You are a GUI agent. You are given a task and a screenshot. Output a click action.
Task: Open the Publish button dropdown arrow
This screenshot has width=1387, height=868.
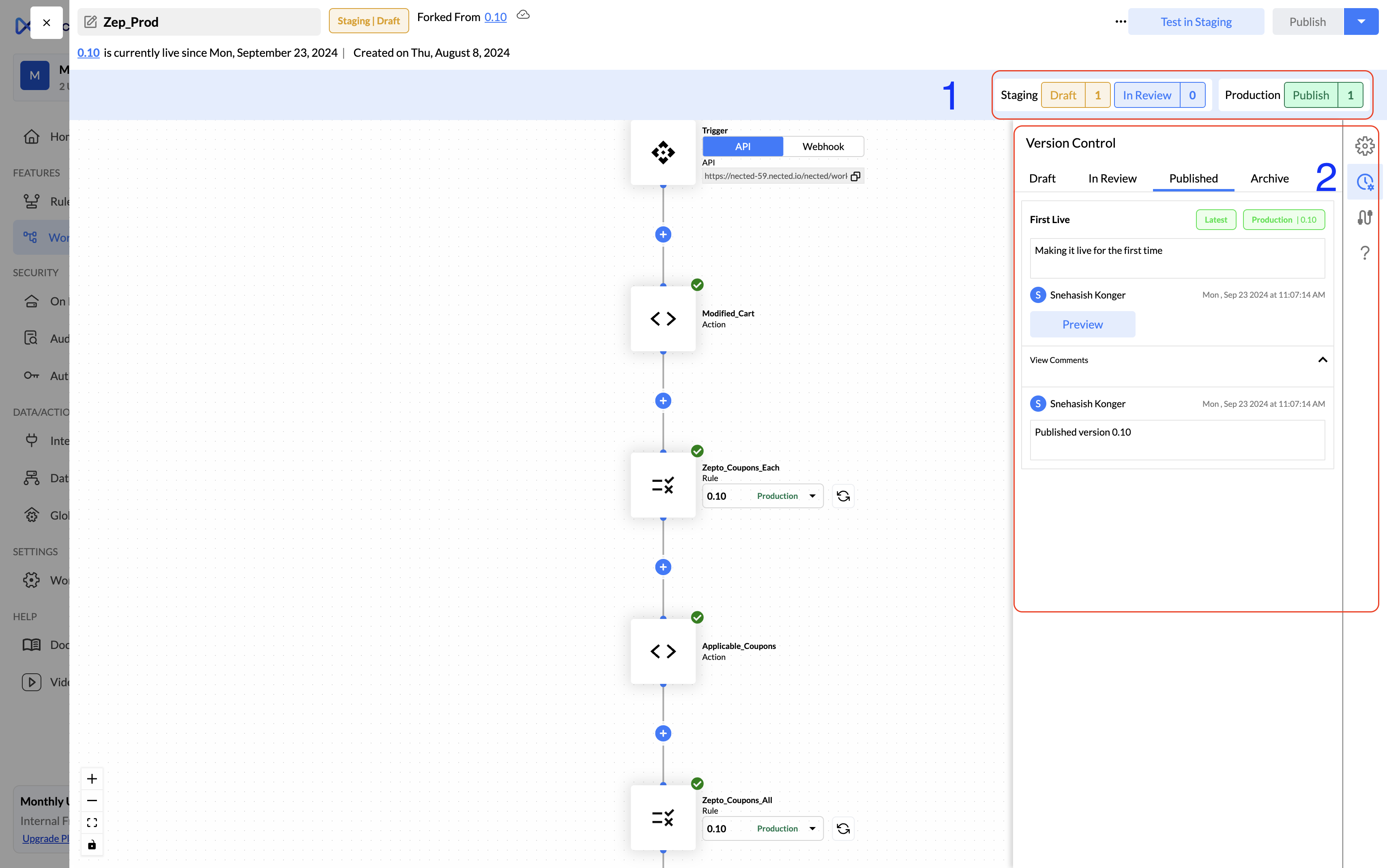click(x=1361, y=22)
